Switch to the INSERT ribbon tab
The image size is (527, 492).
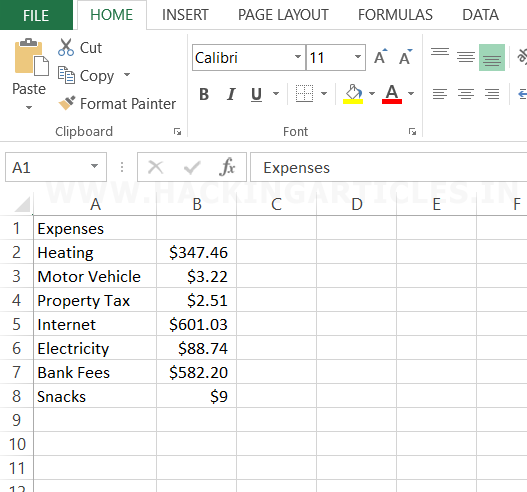185,15
